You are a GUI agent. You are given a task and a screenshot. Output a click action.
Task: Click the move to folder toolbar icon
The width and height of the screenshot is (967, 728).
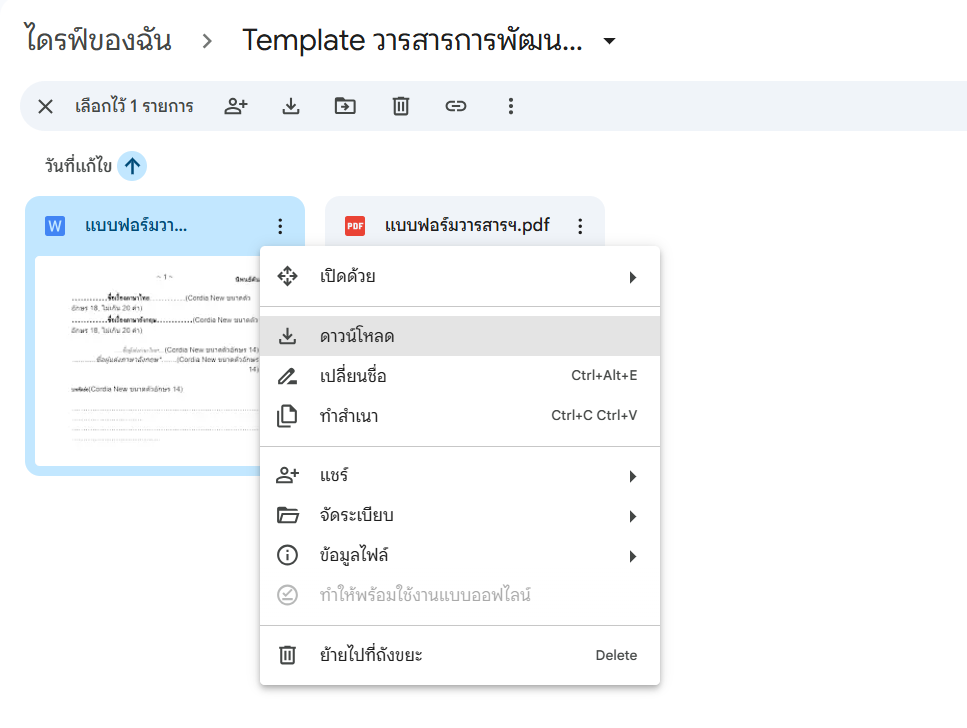click(x=345, y=106)
